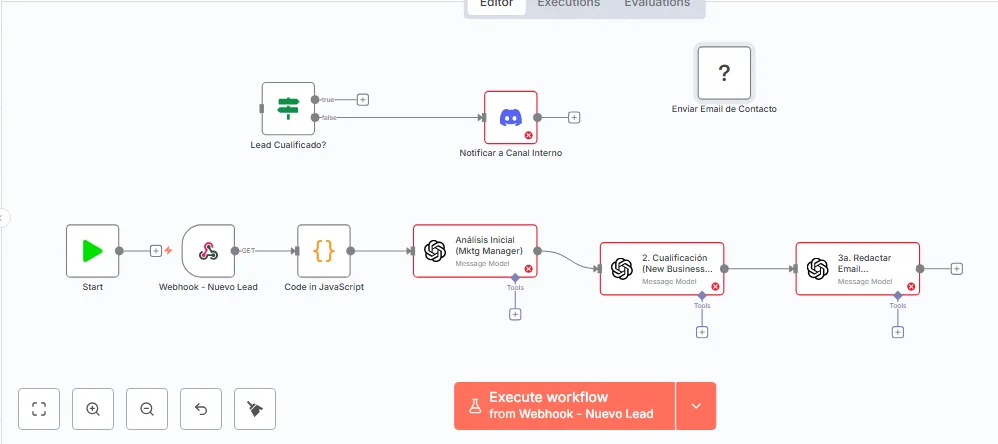The image size is (998, 444).
Task: Click the green Start trigger node
Action: [x=92, y=251]
